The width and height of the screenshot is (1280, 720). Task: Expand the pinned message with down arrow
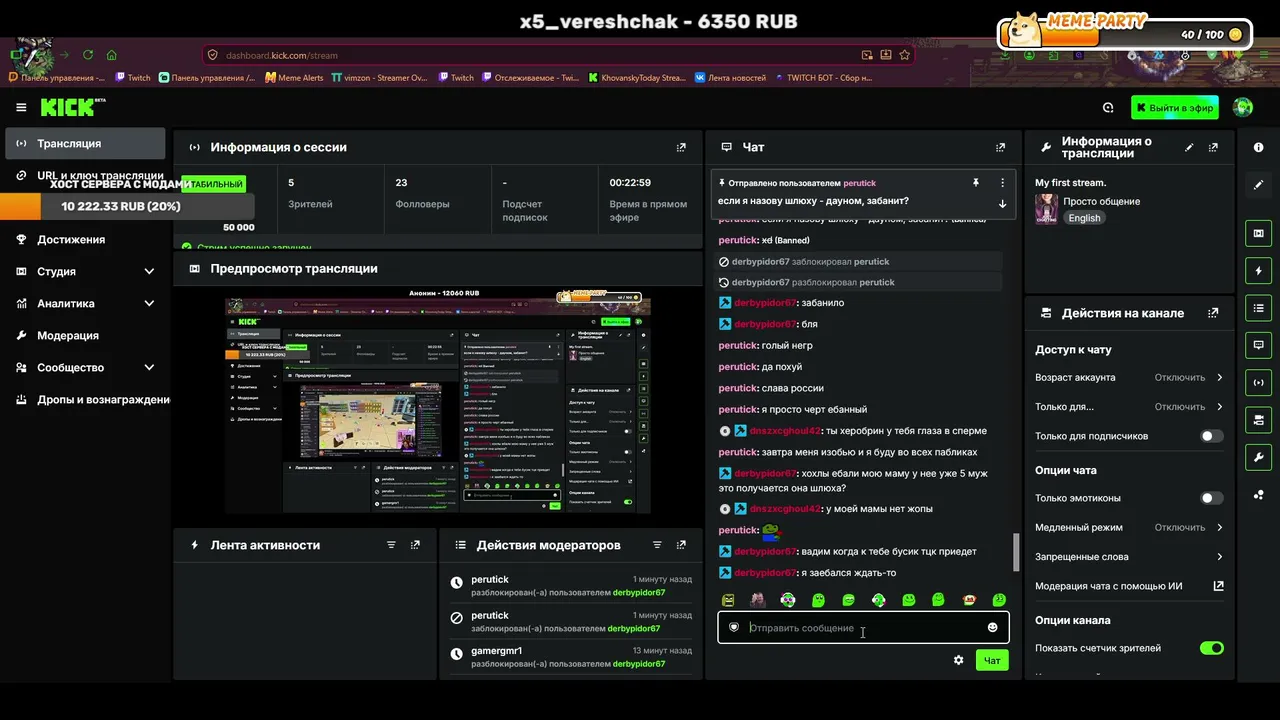pos(1002,204)
